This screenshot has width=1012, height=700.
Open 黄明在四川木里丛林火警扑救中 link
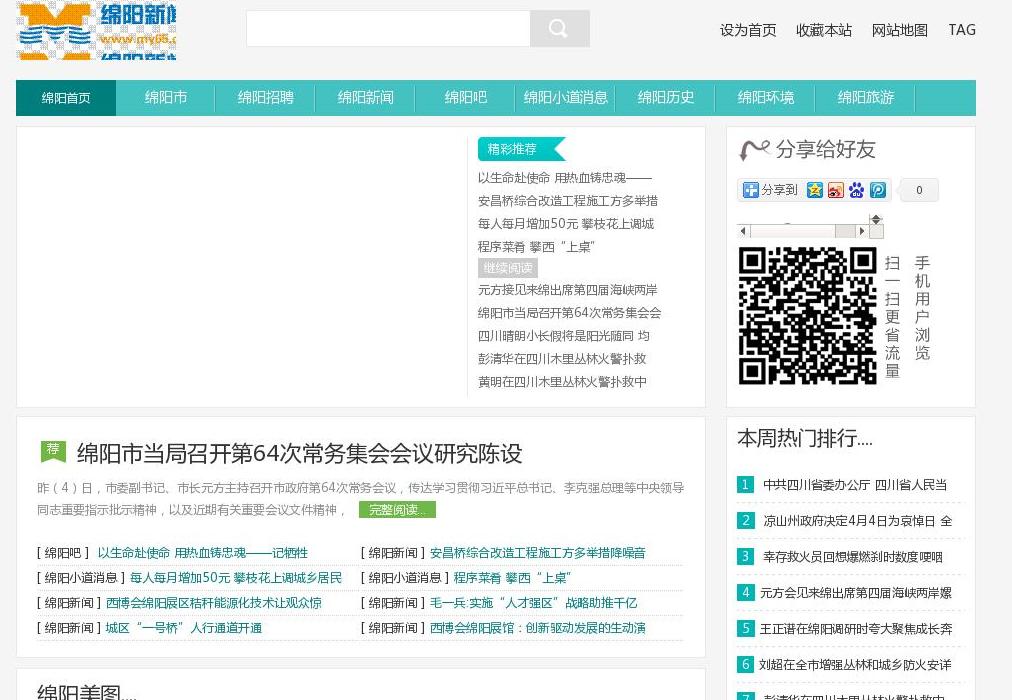[562, 382]
